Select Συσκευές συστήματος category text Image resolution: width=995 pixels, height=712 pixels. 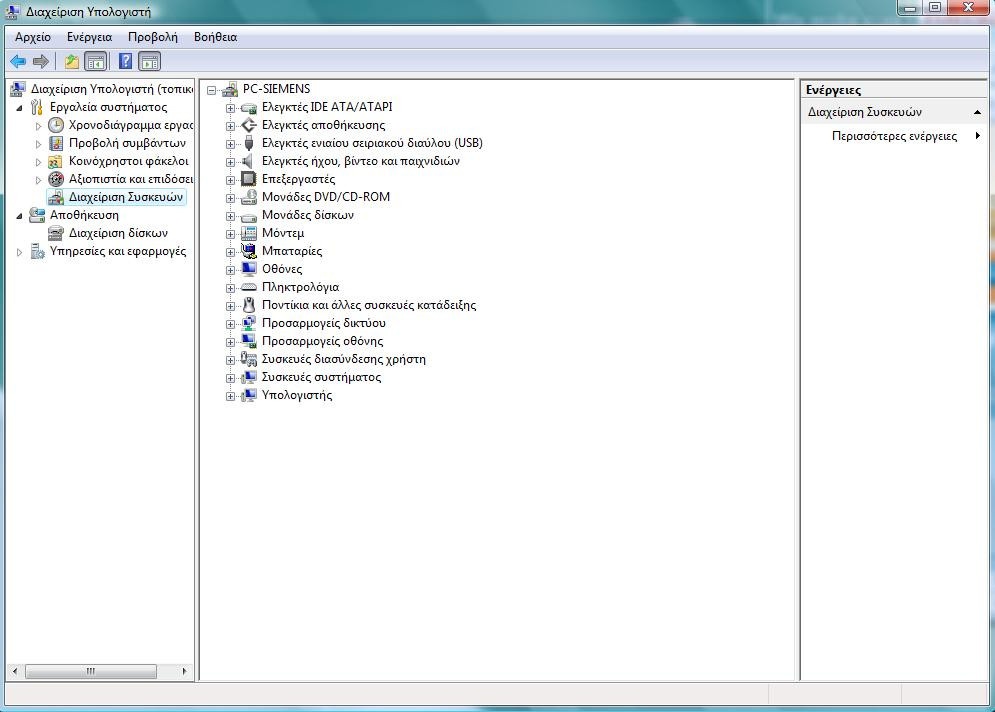pyautogui.click(x=321, y=377)
